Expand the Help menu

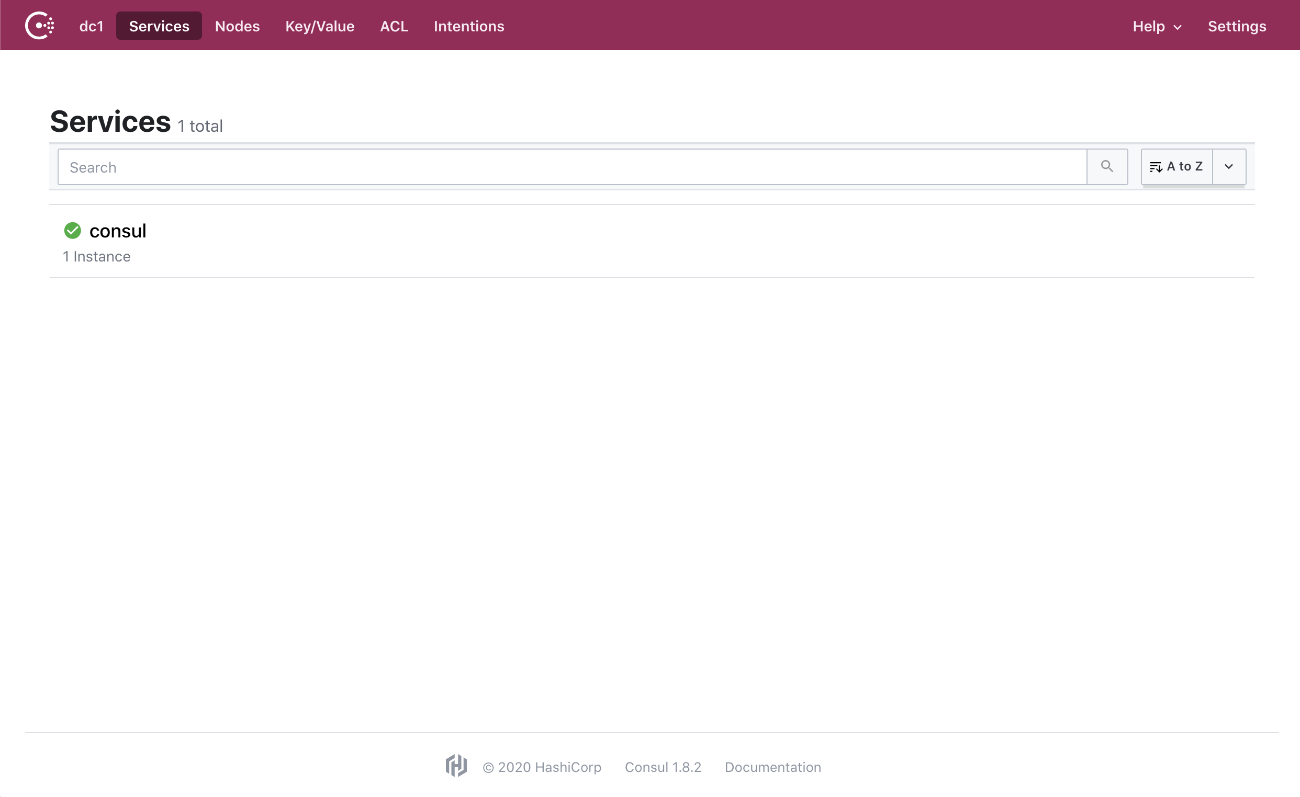(1157, 26)
